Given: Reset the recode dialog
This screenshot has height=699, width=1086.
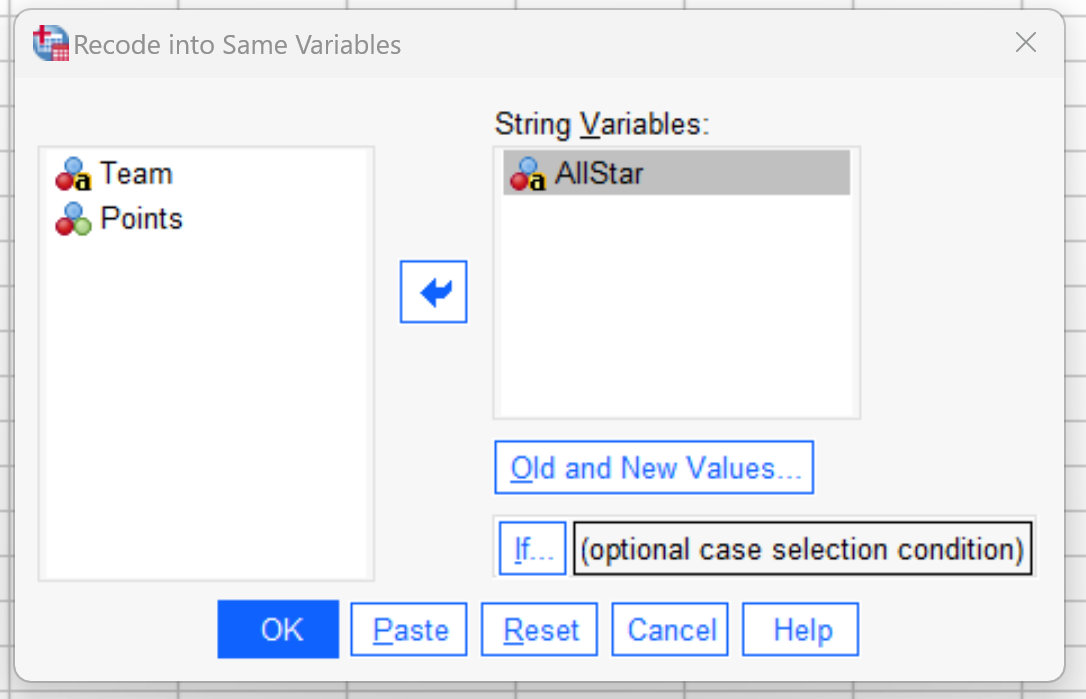Looking at the screenshot, I should [x=539, y=629].
